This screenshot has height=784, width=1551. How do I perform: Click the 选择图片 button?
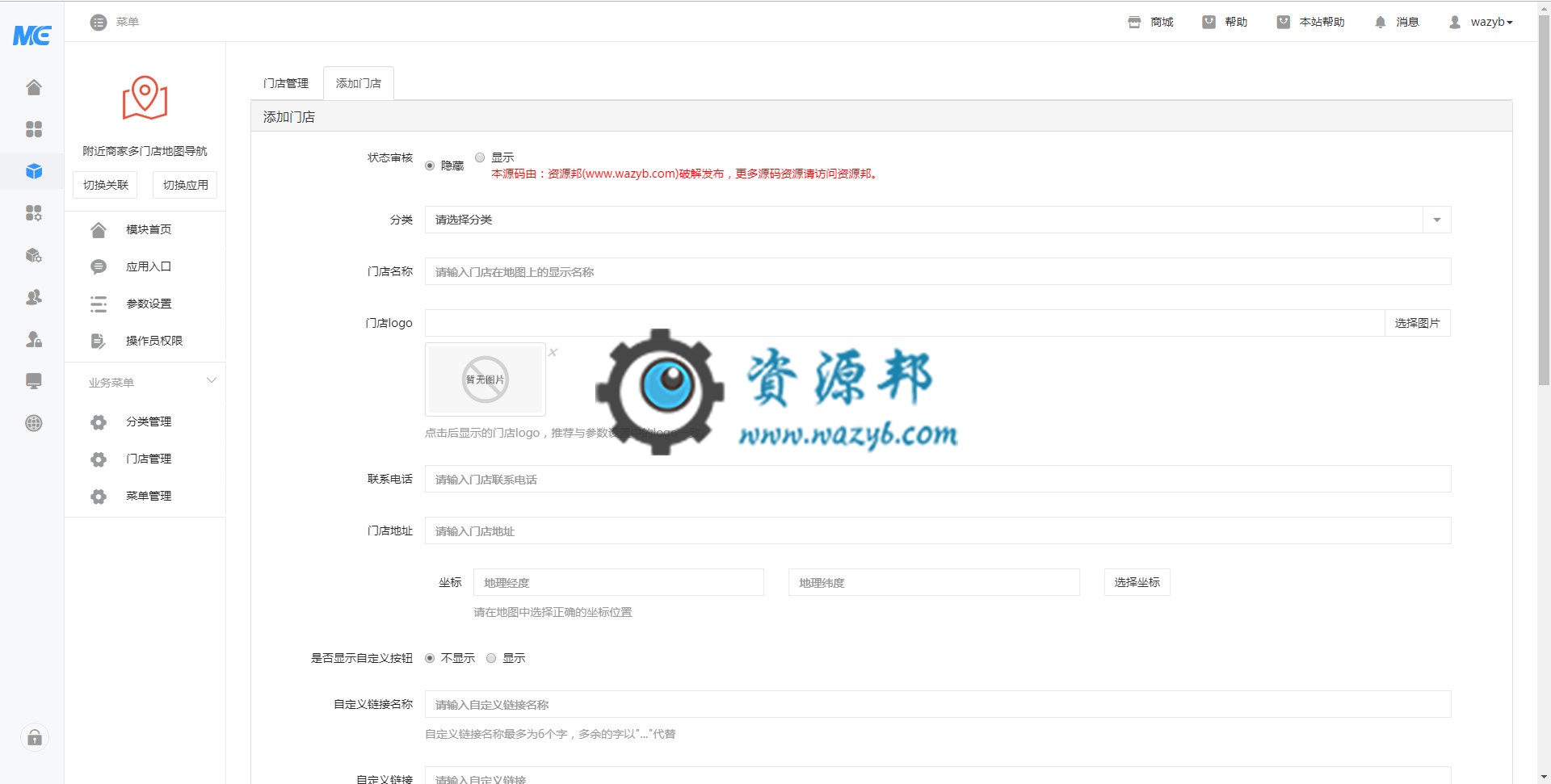[x=1418, y=323]
